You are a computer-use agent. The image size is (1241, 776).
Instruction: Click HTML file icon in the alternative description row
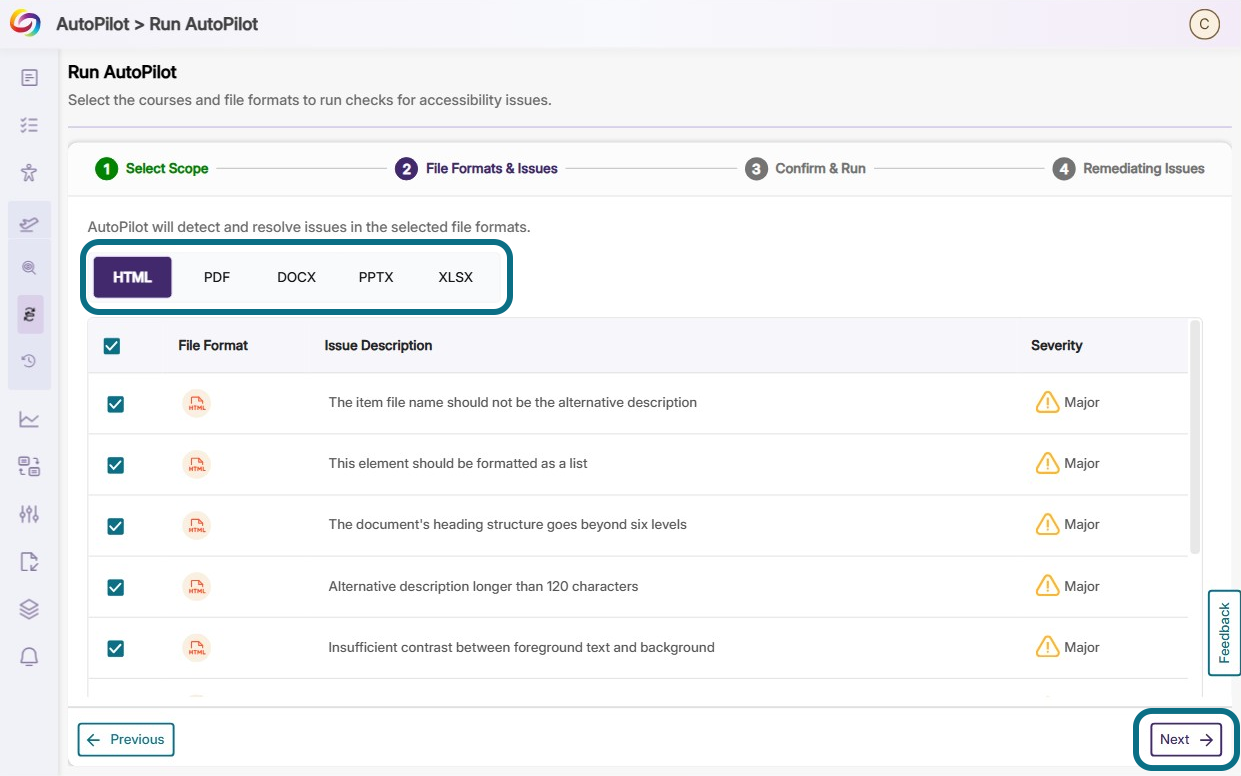pos(197,403)
